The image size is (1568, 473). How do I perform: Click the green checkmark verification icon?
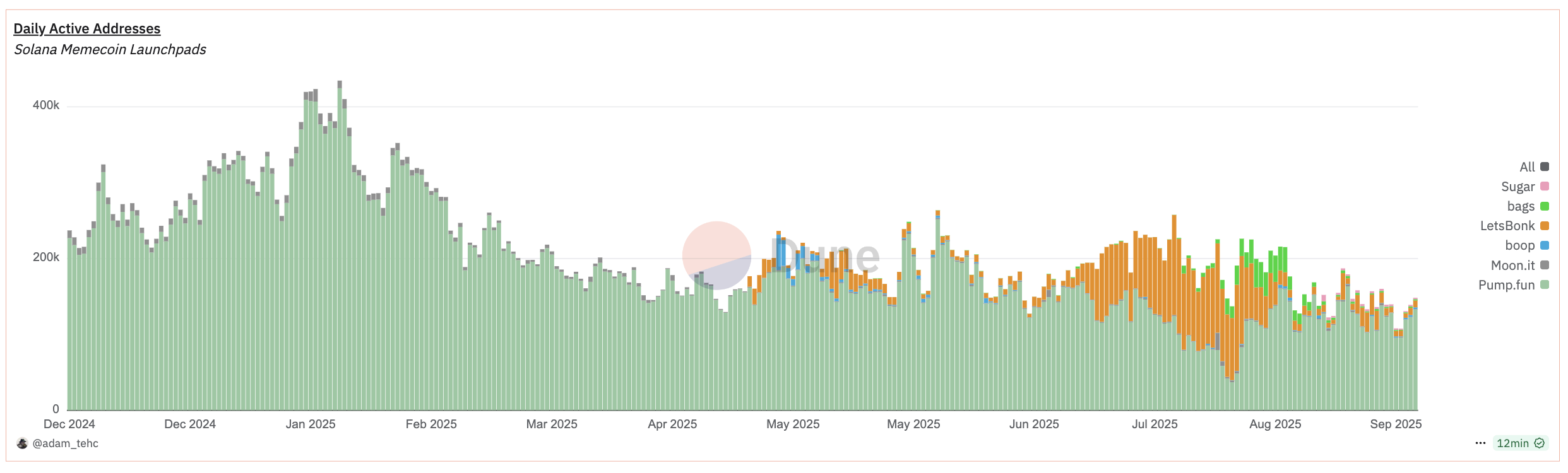tap(1540, 443)
